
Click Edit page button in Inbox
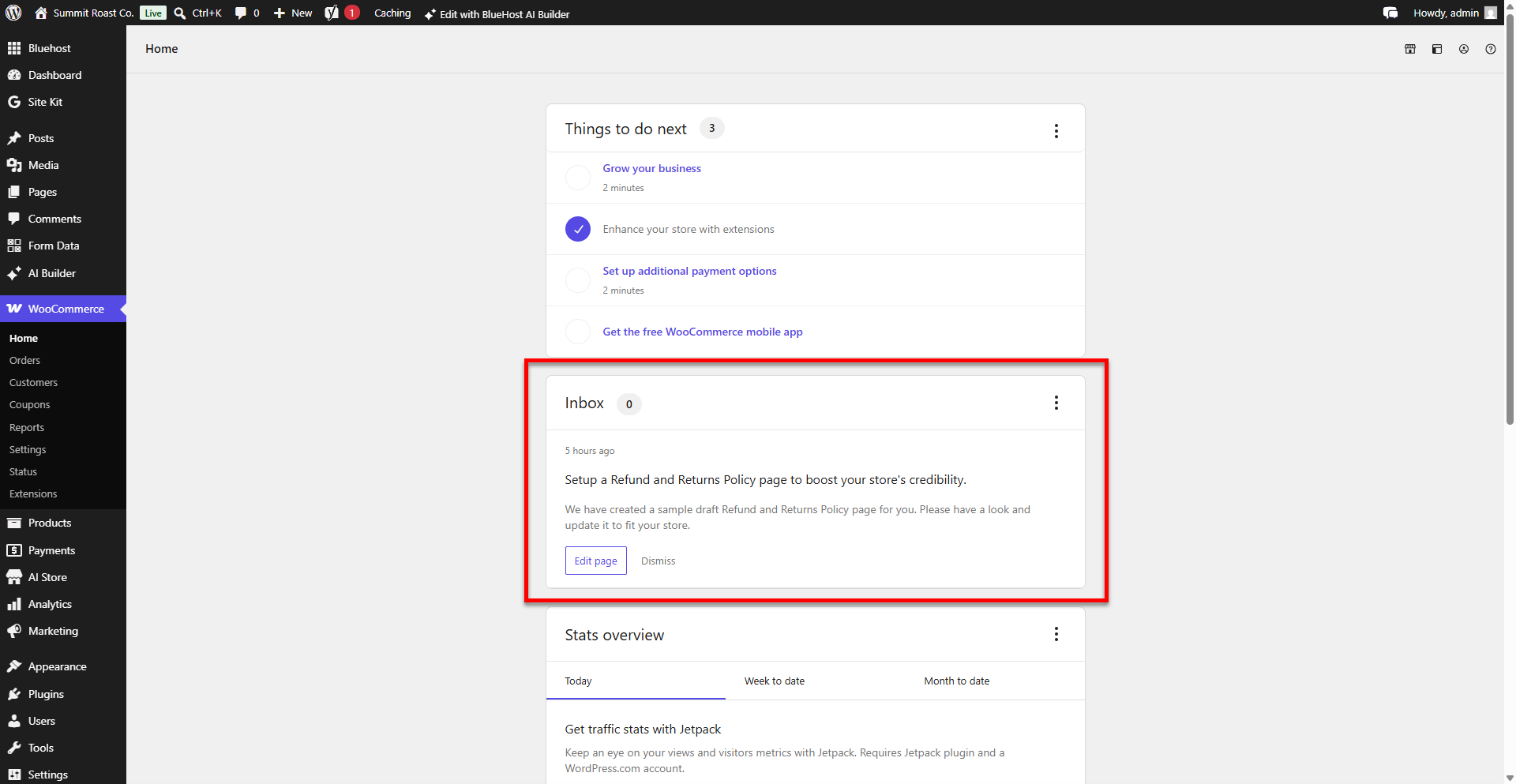596,561
